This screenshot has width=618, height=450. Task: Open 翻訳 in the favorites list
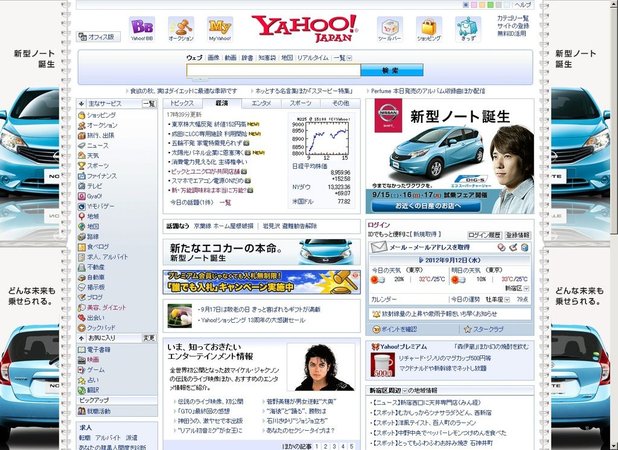tap(89, 390)
